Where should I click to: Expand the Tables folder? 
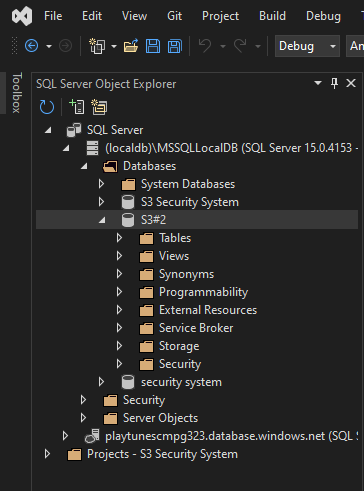(119, 238)
